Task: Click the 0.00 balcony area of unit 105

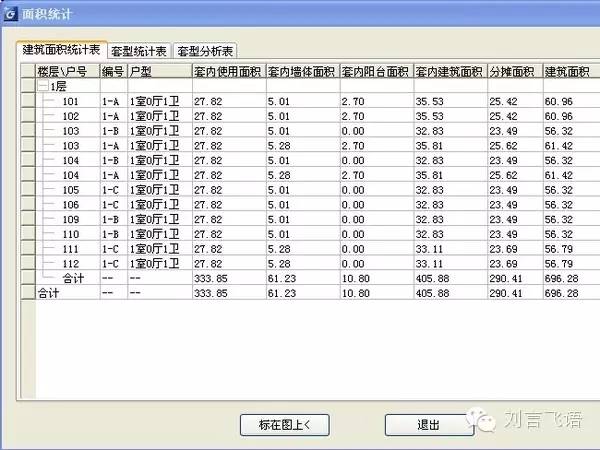Action: (353, 190)
